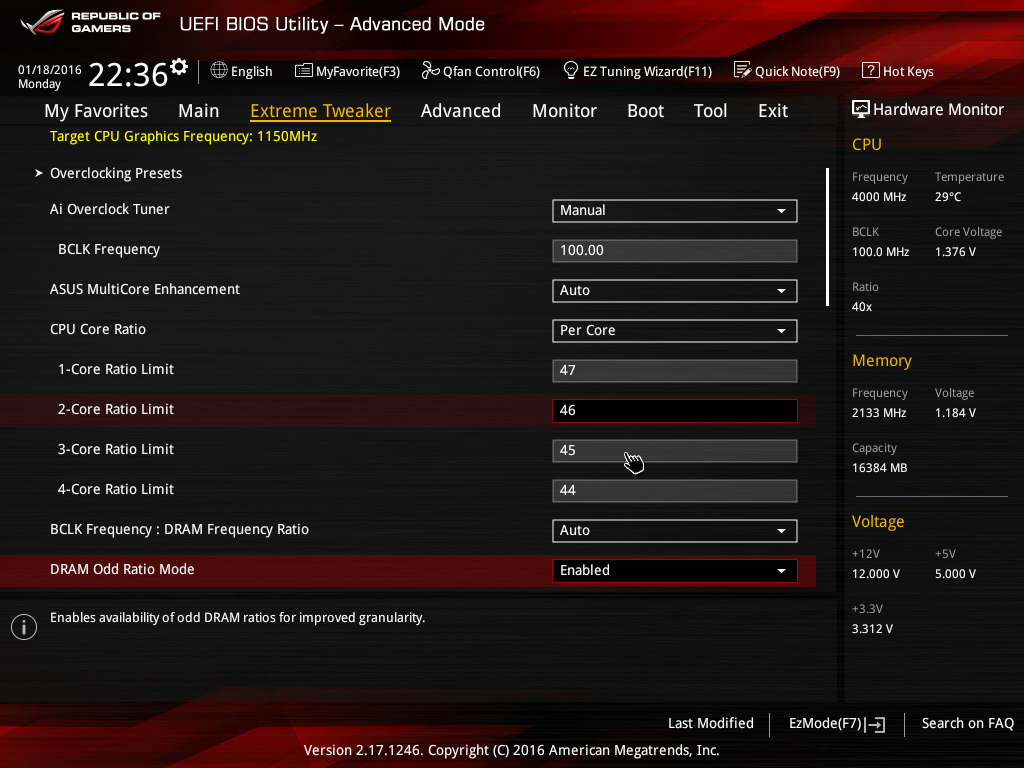Open Quick Note via the notepad icon
The width and height of the screenshot is (1024, 768).
742,71
